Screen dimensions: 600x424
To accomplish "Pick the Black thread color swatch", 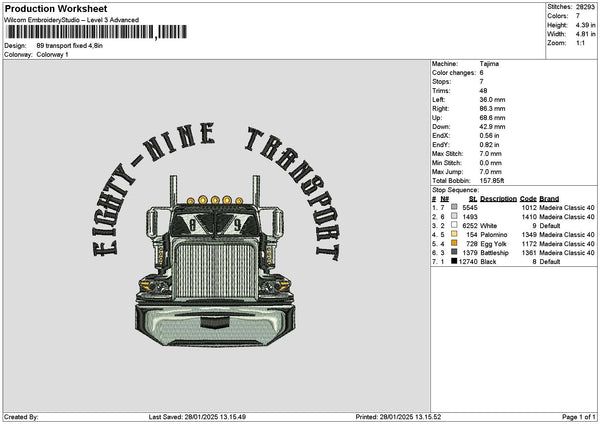I will tap(454, 261).
